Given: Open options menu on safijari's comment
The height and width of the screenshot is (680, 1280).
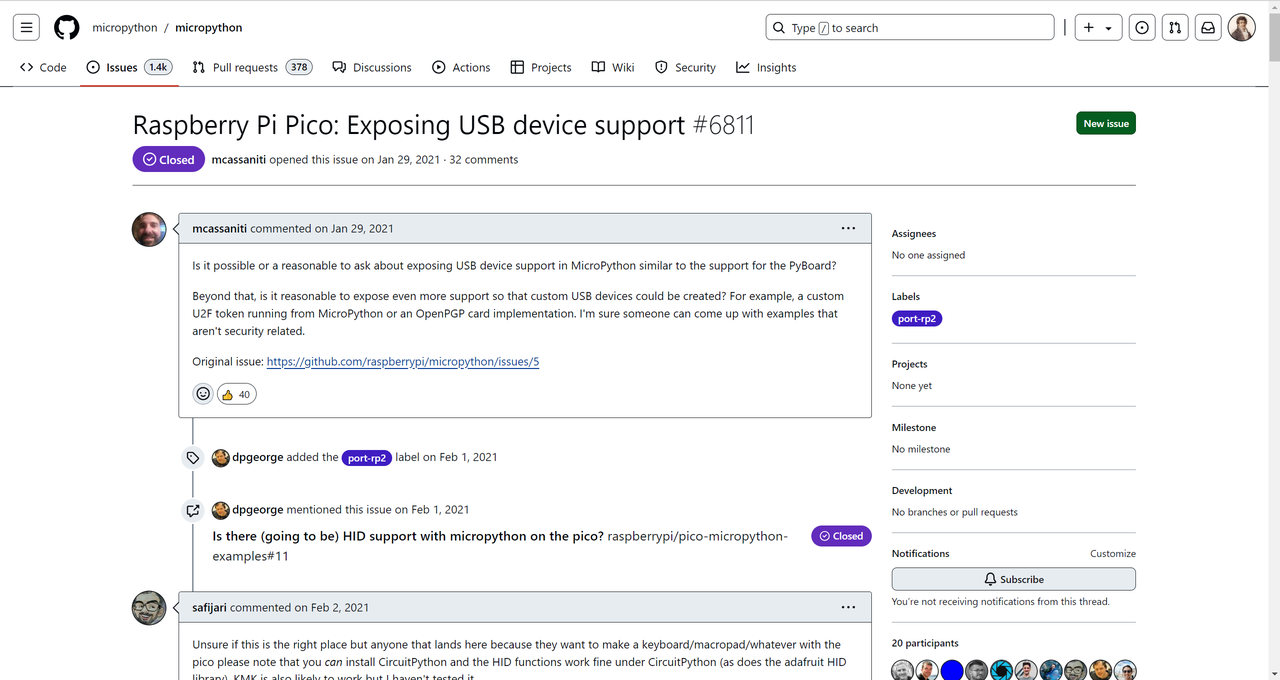Looking at the screenshot, I should (x=848, y=607).
